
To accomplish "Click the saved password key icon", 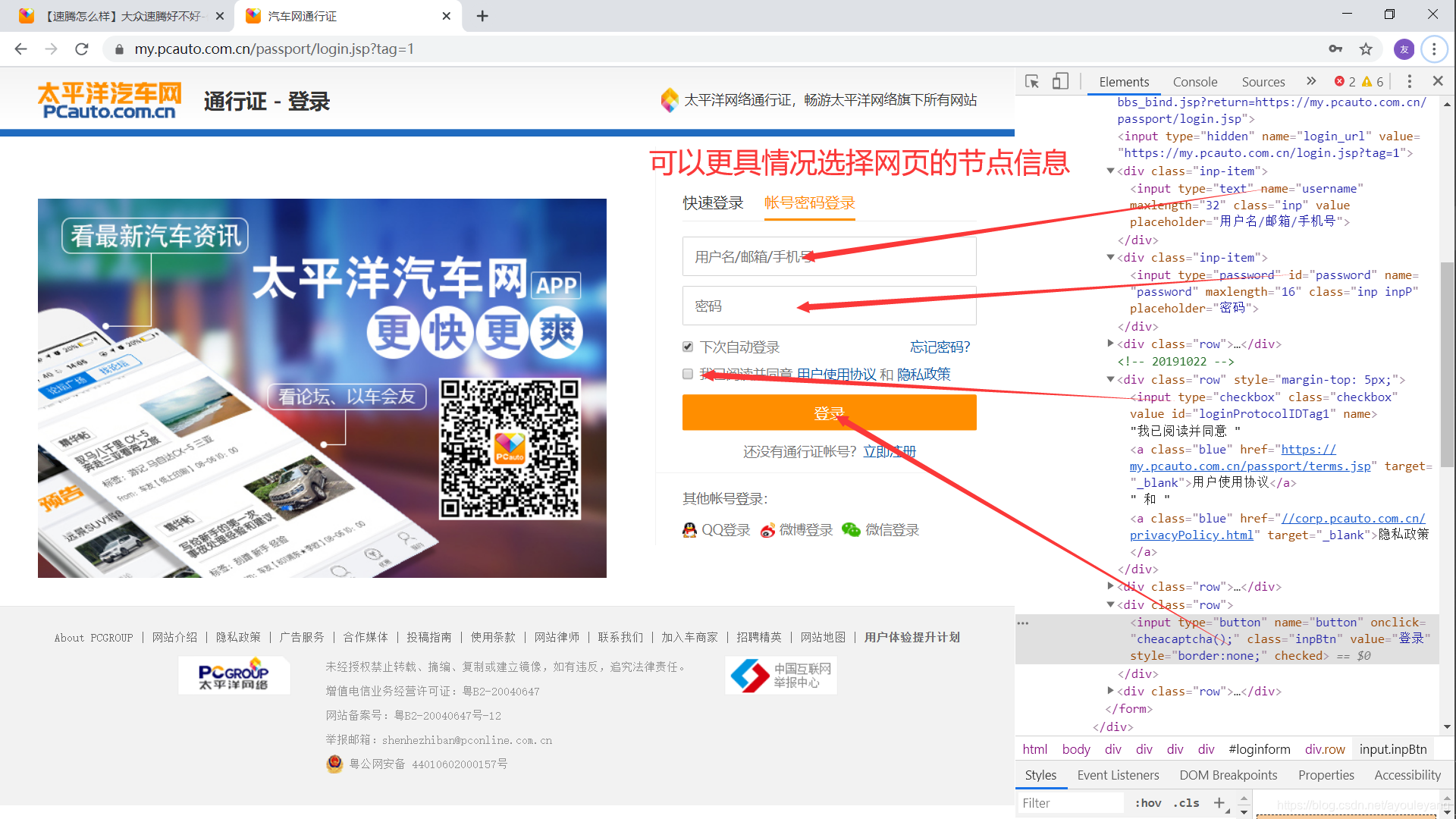I will 1335,49.
